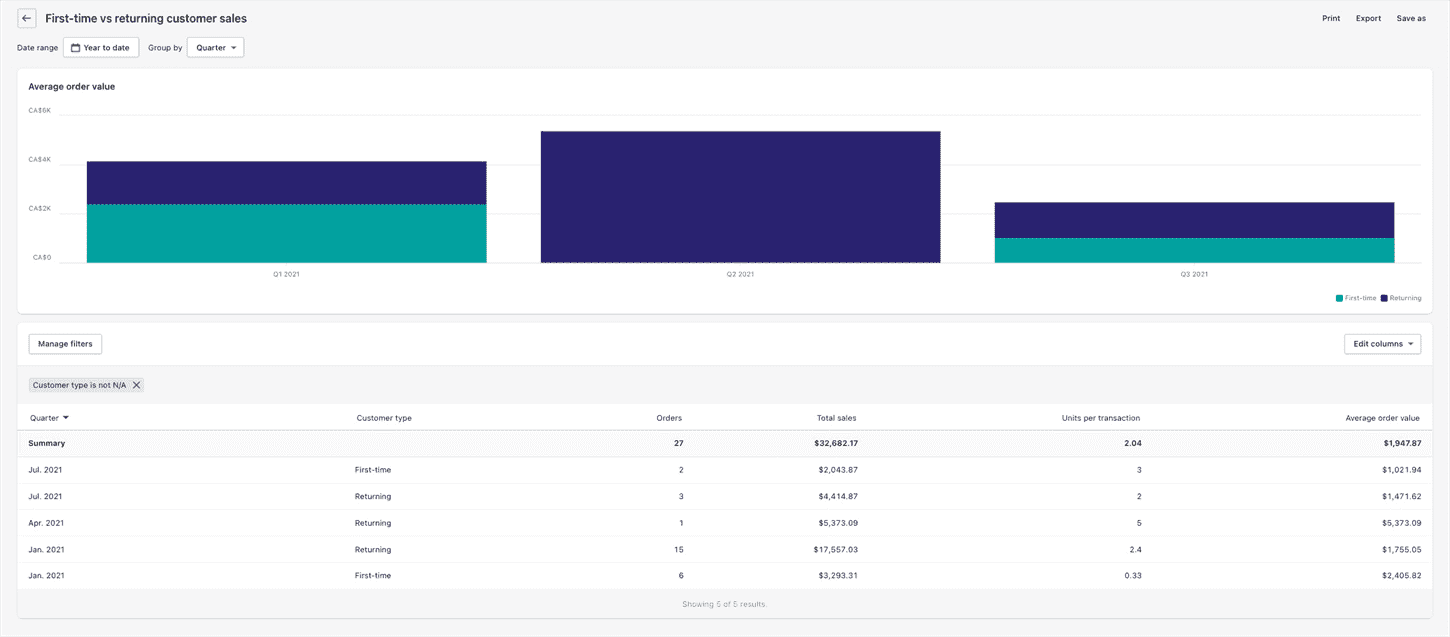The width and height of the screenshot is (1450, 637).
Task: Click the $32,682.17 summary total sales
Action: click(x=834, y=443)
